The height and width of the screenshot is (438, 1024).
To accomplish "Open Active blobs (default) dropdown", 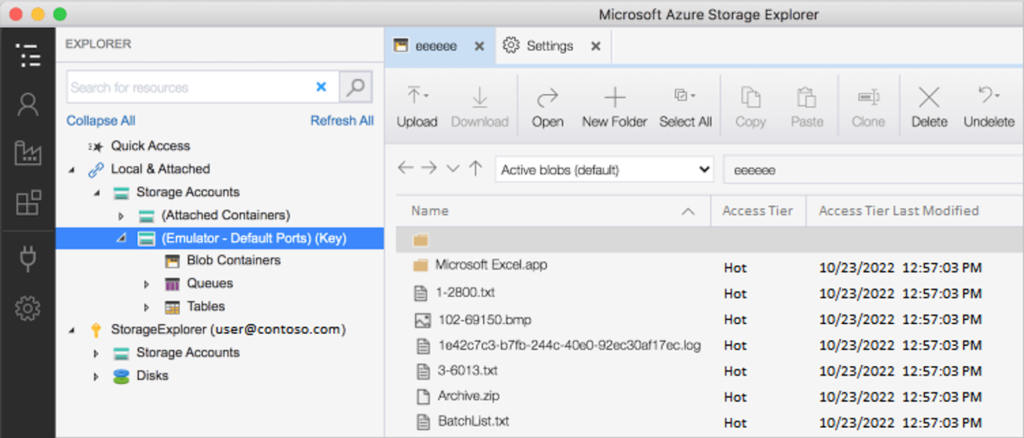I will tap(604, 170).
